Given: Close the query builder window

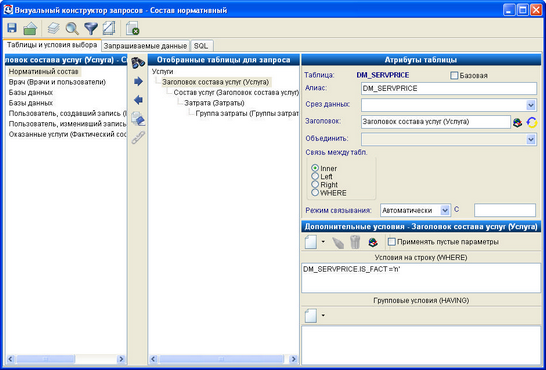Looking at the screenshot, I should click(x=536, y=10).
